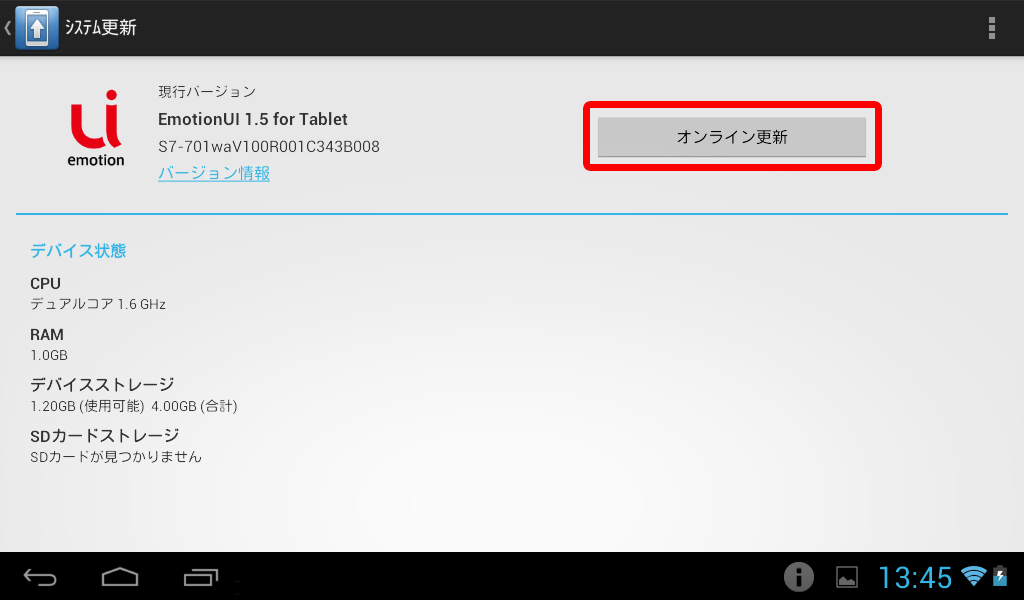Screen dimensions: 1024x600
Task: Tap the Android home navigation button
Action: coord(120,577)
